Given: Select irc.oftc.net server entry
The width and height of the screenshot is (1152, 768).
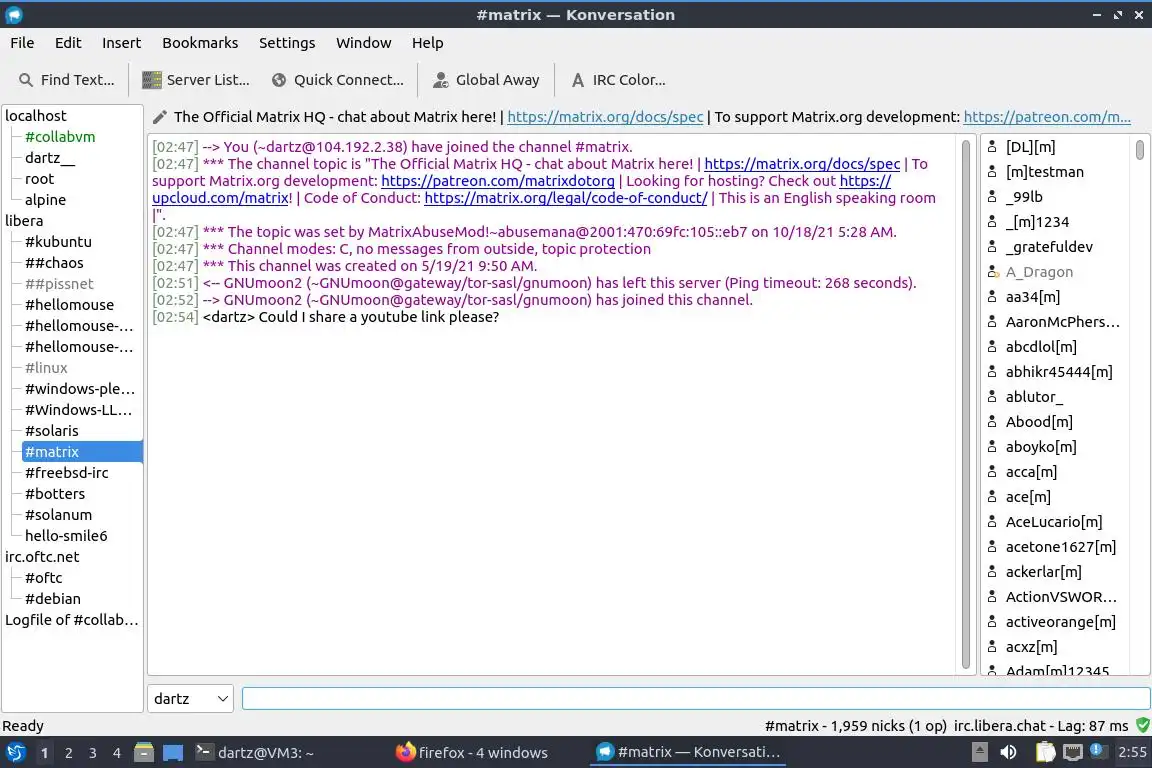Looking at the screenshot, I should pos(42,556).
